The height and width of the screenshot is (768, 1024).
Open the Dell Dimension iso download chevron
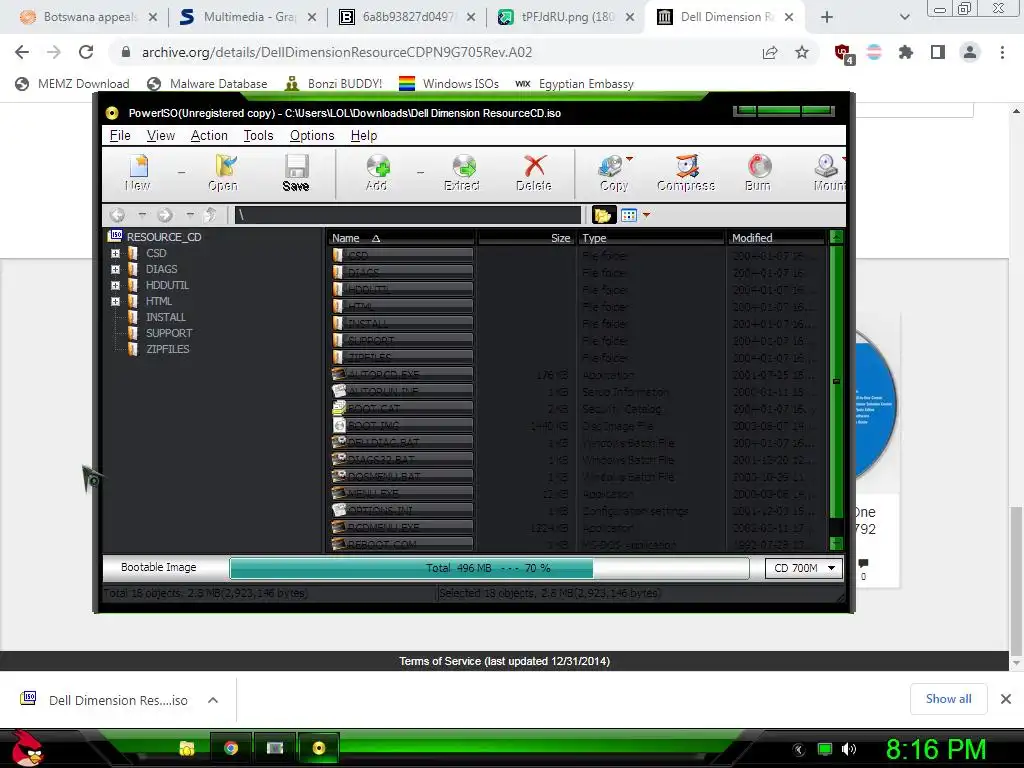[213, 700]
